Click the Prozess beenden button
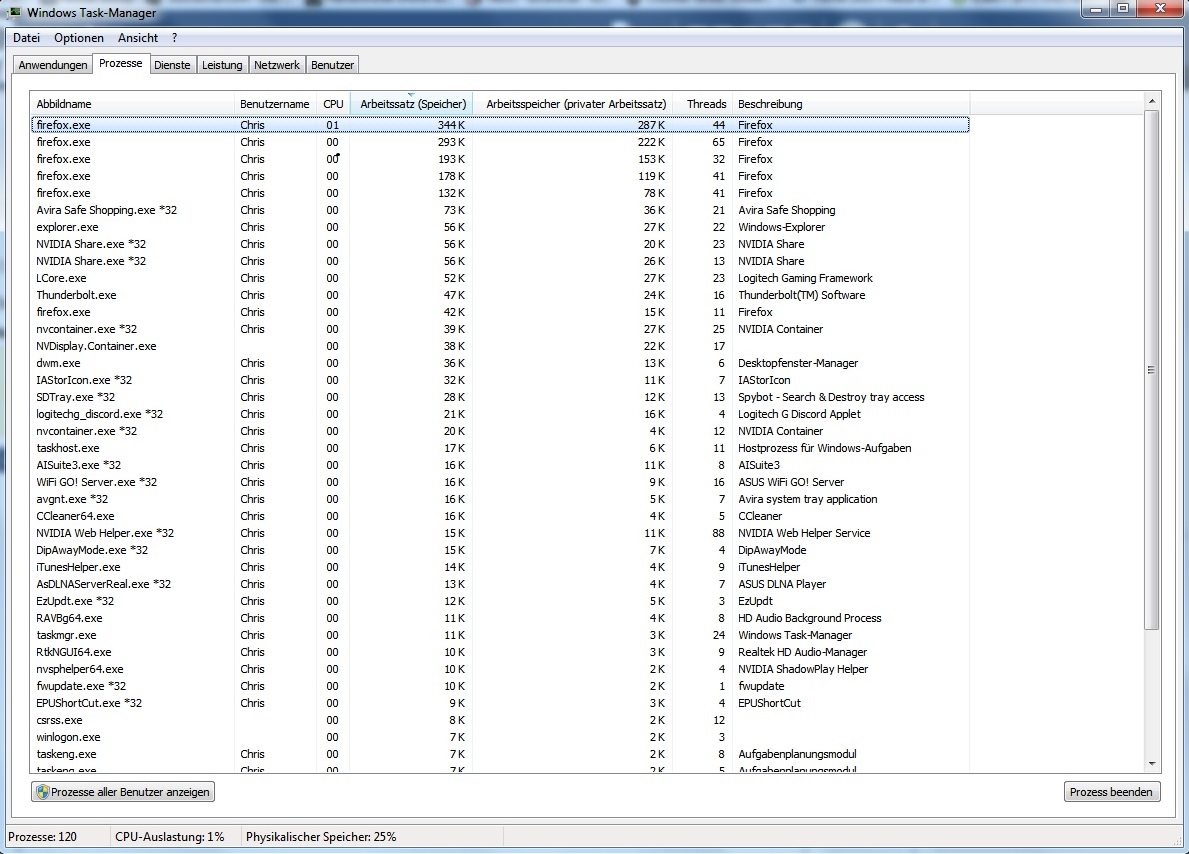The width and height of the screenshot is (1189, 854). 1112,792
